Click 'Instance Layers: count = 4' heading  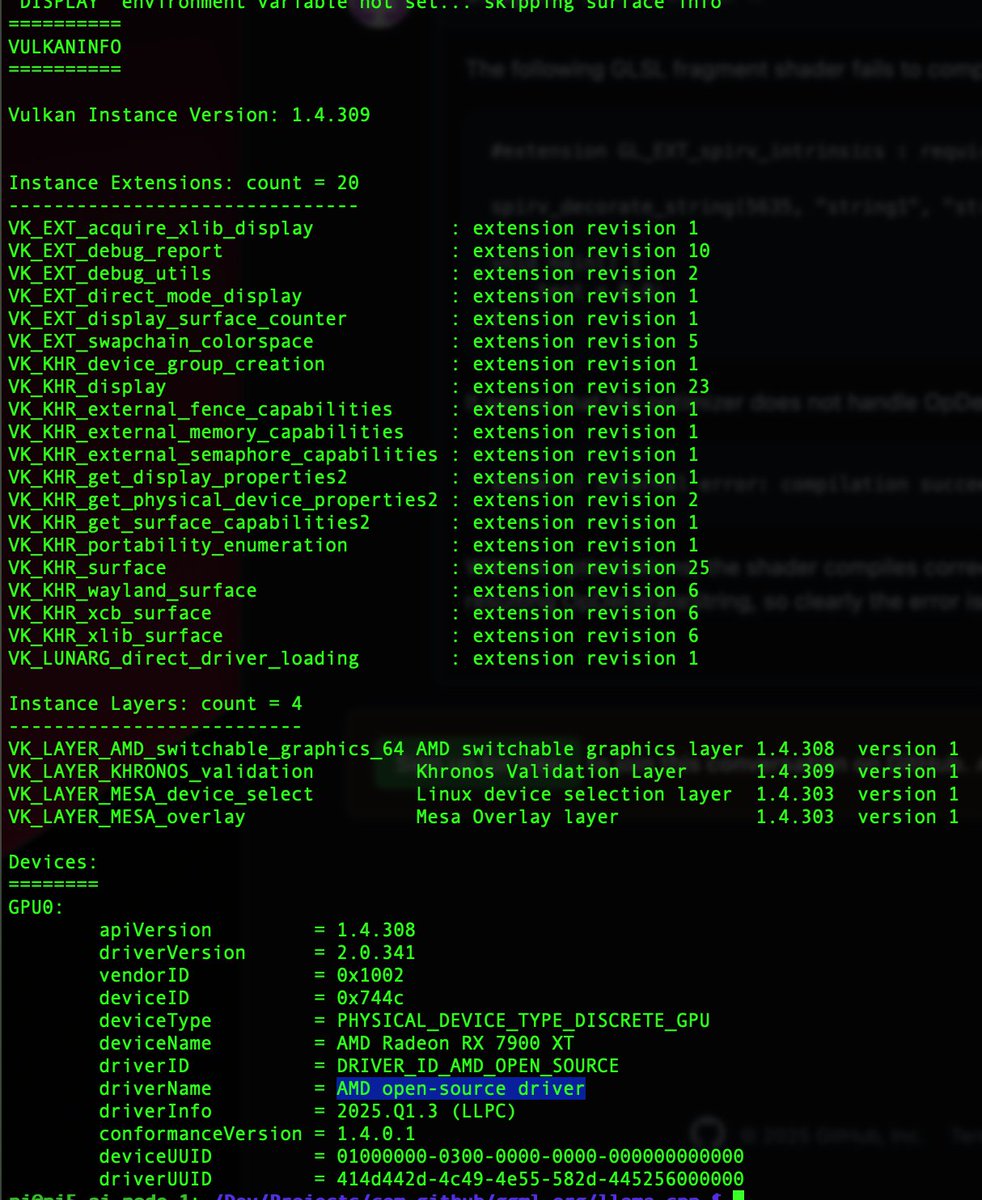[x=155, y=704]
